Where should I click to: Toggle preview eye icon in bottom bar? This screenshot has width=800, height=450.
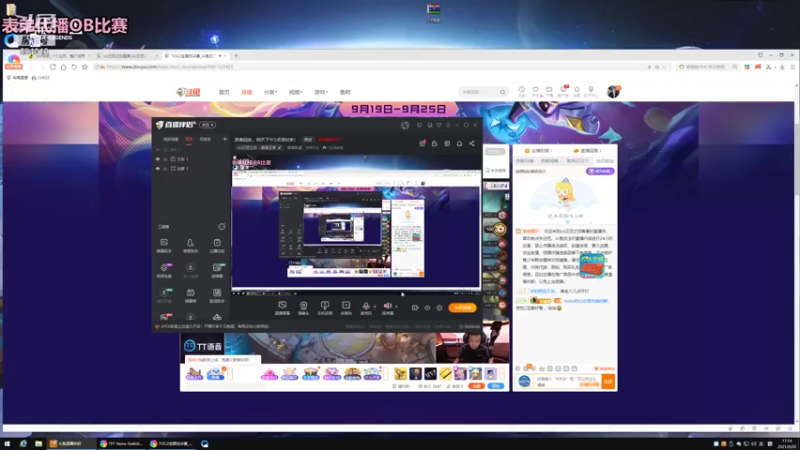tap(427, 308)
